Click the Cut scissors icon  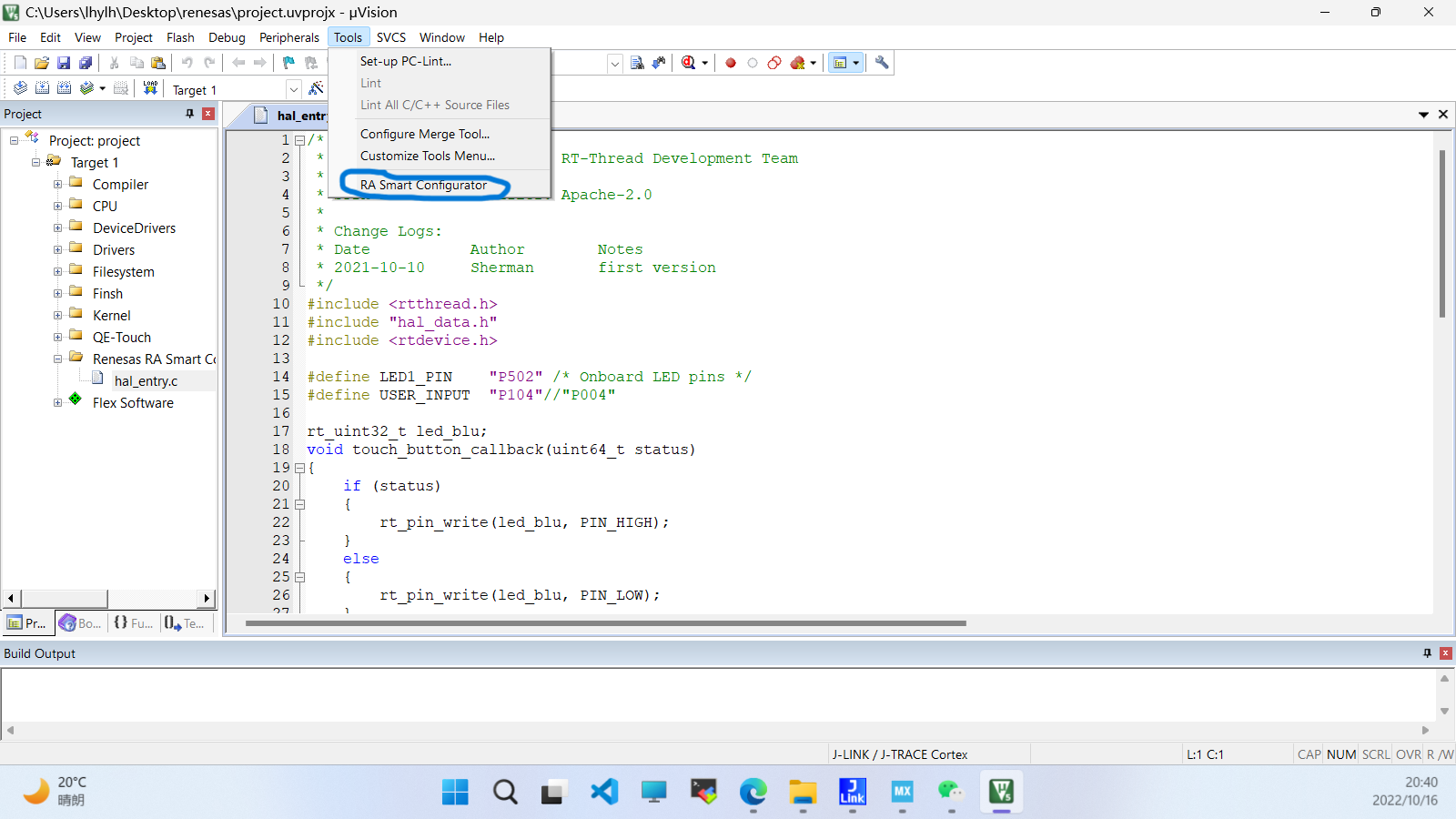114,63
